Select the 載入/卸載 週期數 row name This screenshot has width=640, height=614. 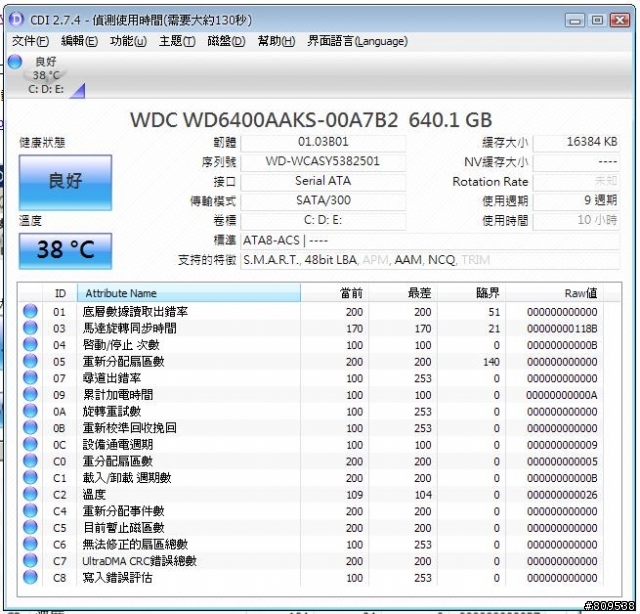pos(127,478)
